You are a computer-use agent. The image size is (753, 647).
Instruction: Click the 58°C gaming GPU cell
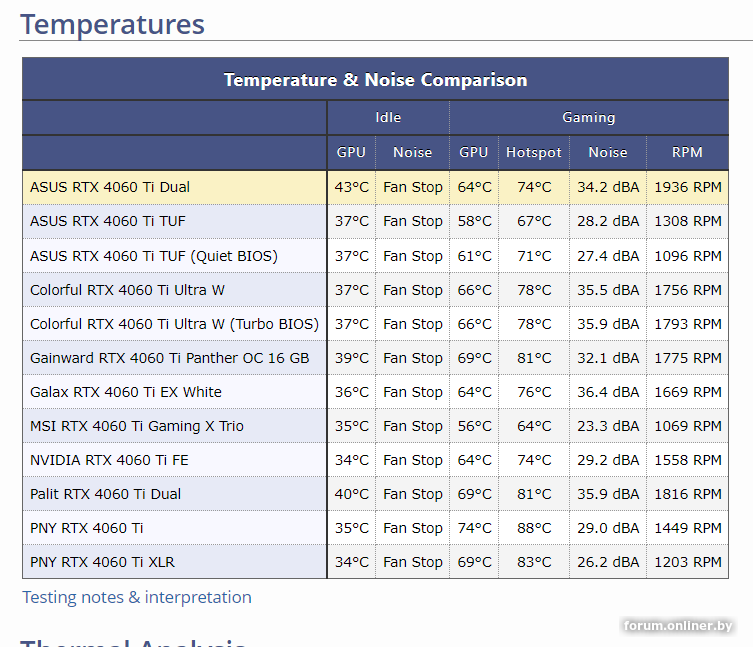(x=474, y=221)
